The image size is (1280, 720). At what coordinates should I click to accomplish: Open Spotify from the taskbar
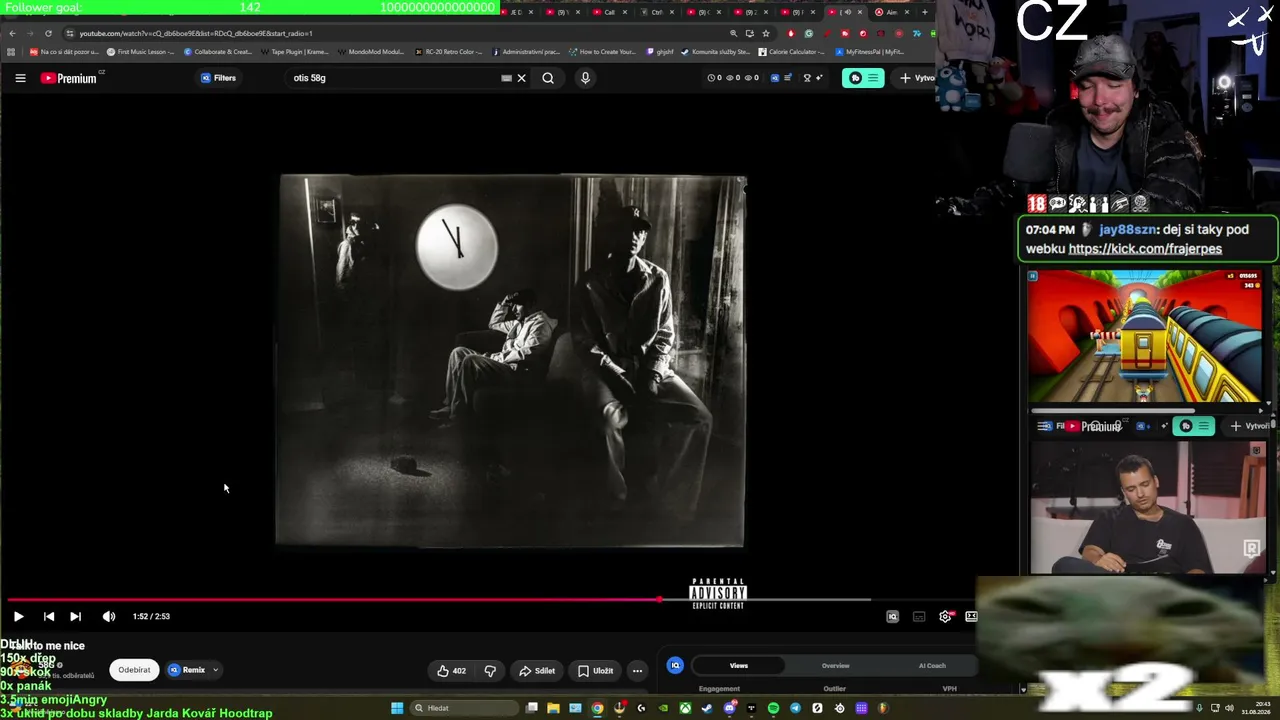[773, 708]
